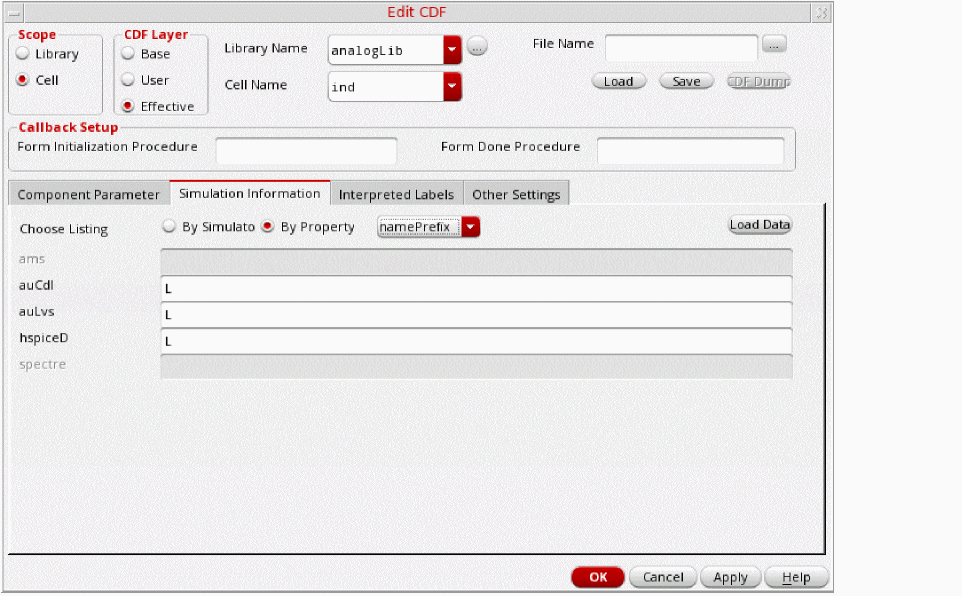This screenshot has height=596, width=962.
Task: Choose the Effective CDF layer
Action: coord(128,106)
